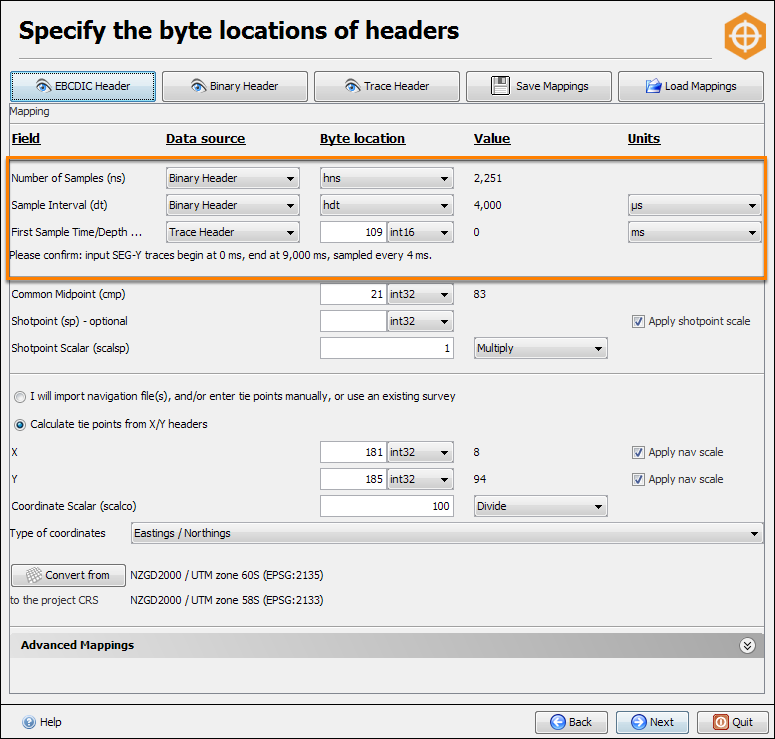Click Next to proceed
The height and width of the screenshot is (739, 775).
pos(652,722)
